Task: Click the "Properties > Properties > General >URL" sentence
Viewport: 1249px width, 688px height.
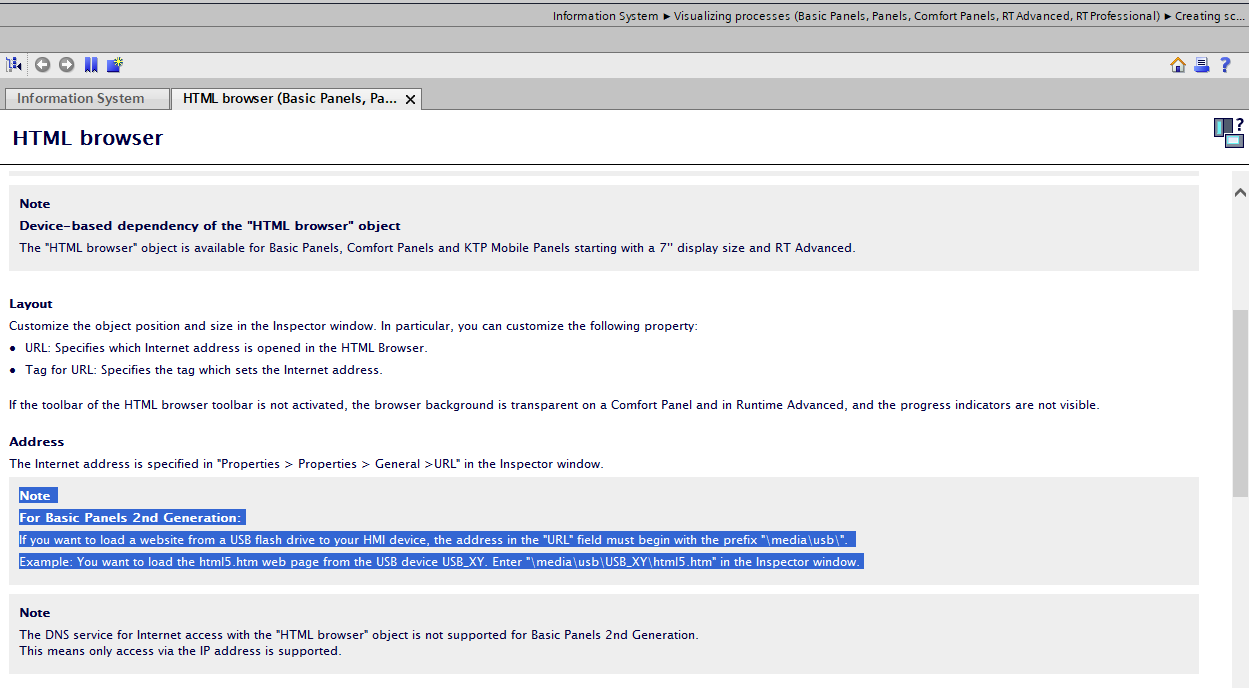Action: click(306, 464)
